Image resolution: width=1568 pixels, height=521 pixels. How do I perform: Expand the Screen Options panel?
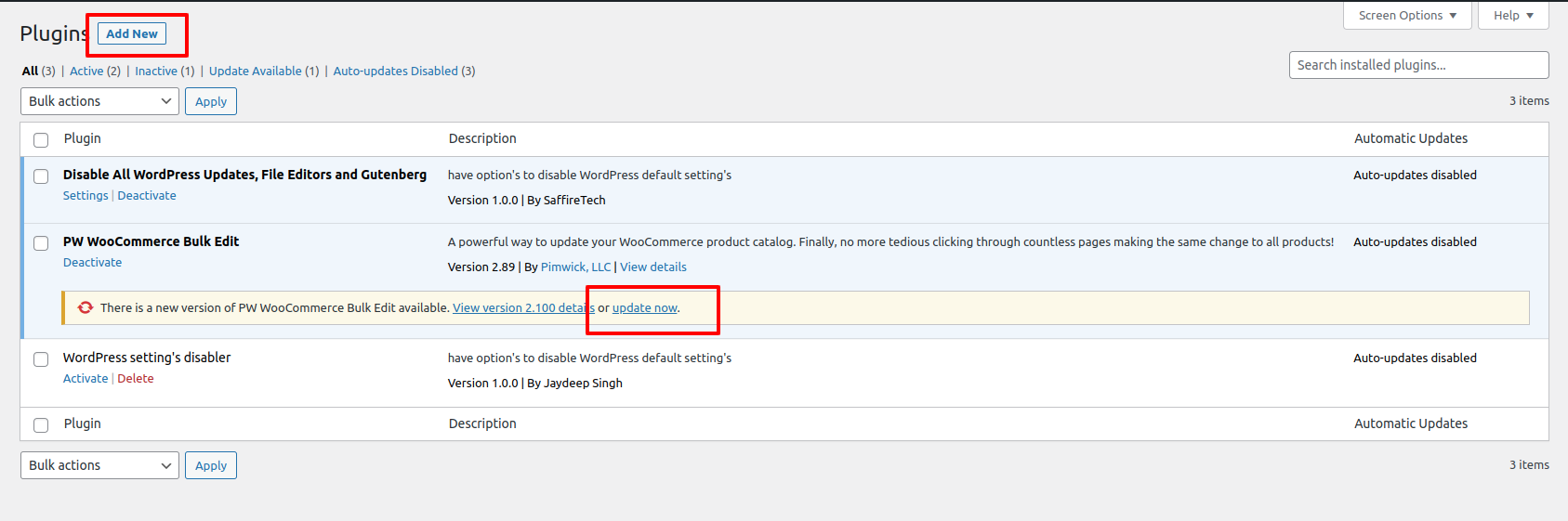point(1407,15)
